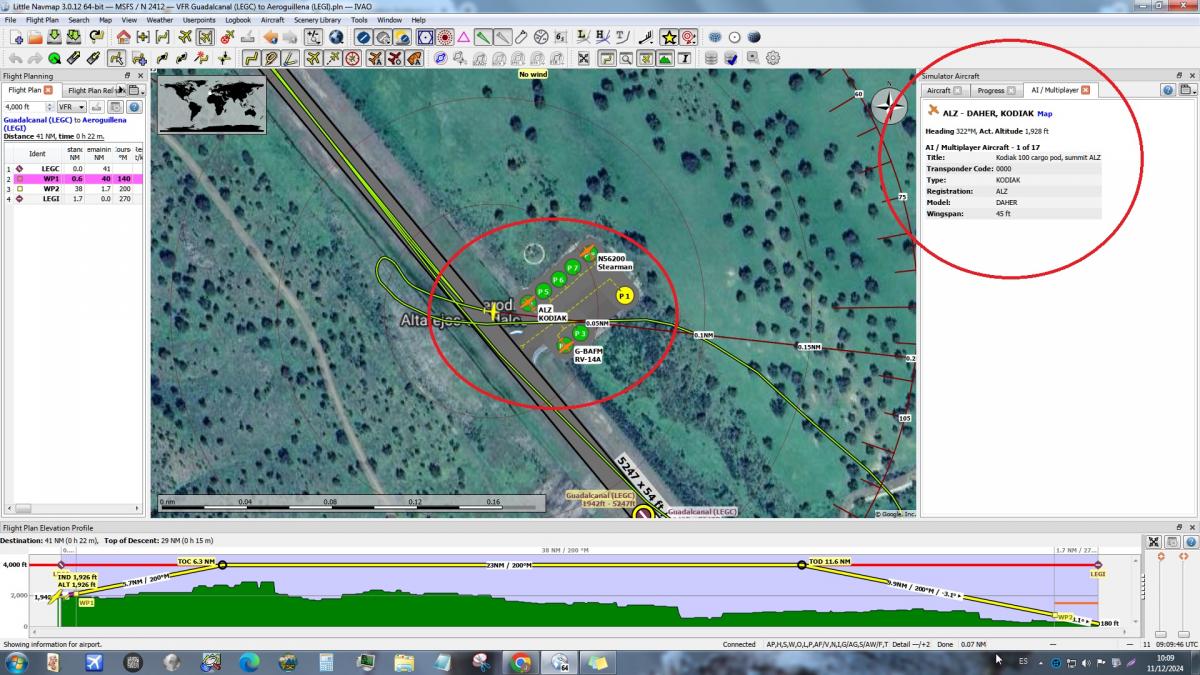This screenshot has height=675, width=1200.
Task: Open a flight plan with the folder icon
Action: click(35, 37)
